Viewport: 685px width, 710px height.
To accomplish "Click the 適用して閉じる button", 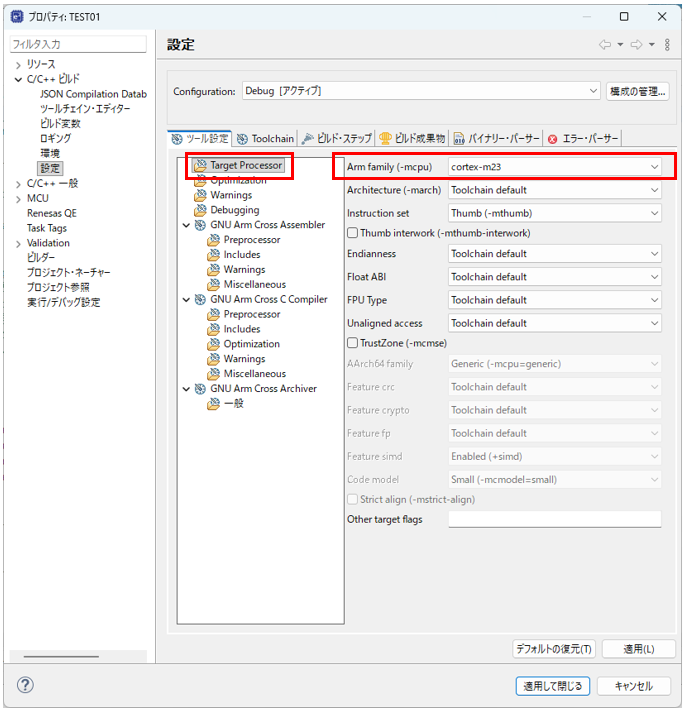I will tap(551, 686).
